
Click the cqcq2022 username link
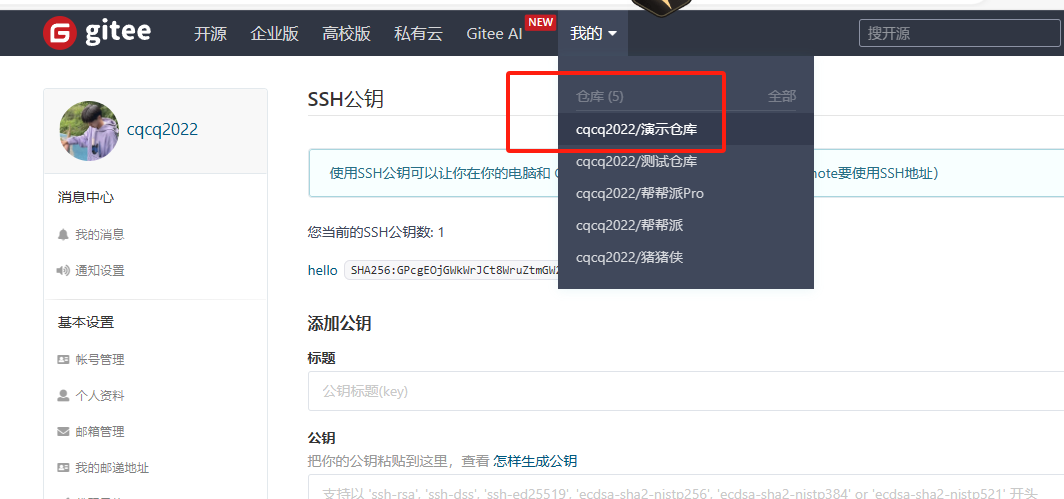click(x=162, y=130)
